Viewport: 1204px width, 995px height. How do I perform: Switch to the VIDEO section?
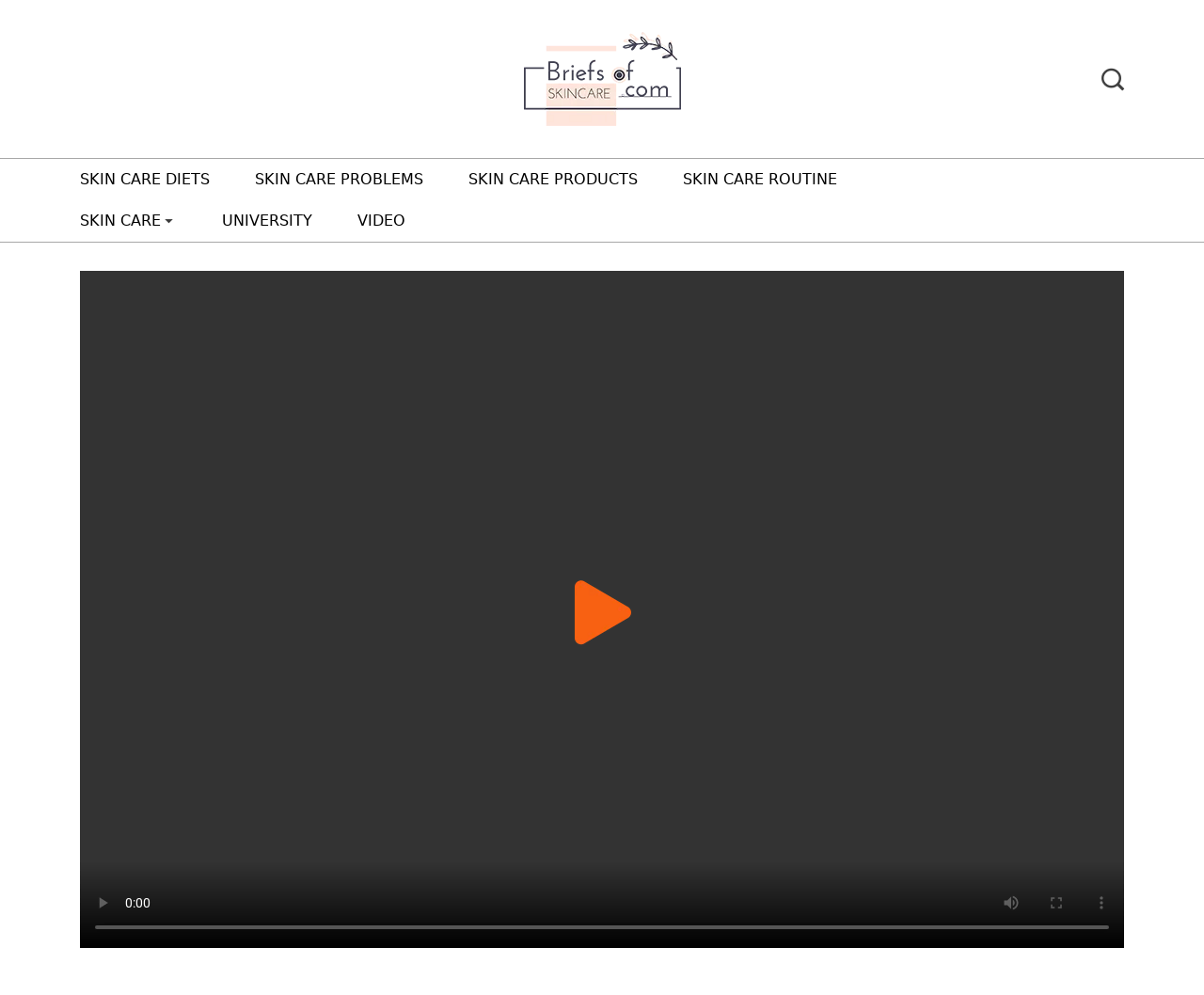click(x=381, y=221)
